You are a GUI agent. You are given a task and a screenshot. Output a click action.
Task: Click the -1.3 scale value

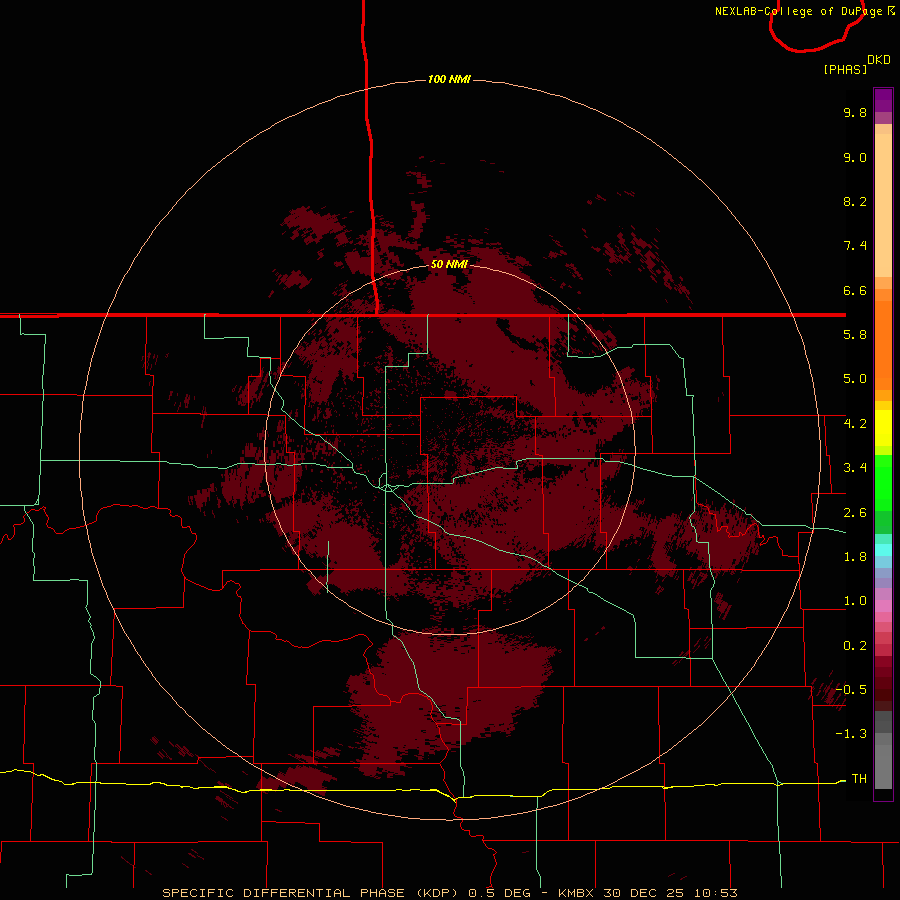pyautogui.click(x=851, y=734)
